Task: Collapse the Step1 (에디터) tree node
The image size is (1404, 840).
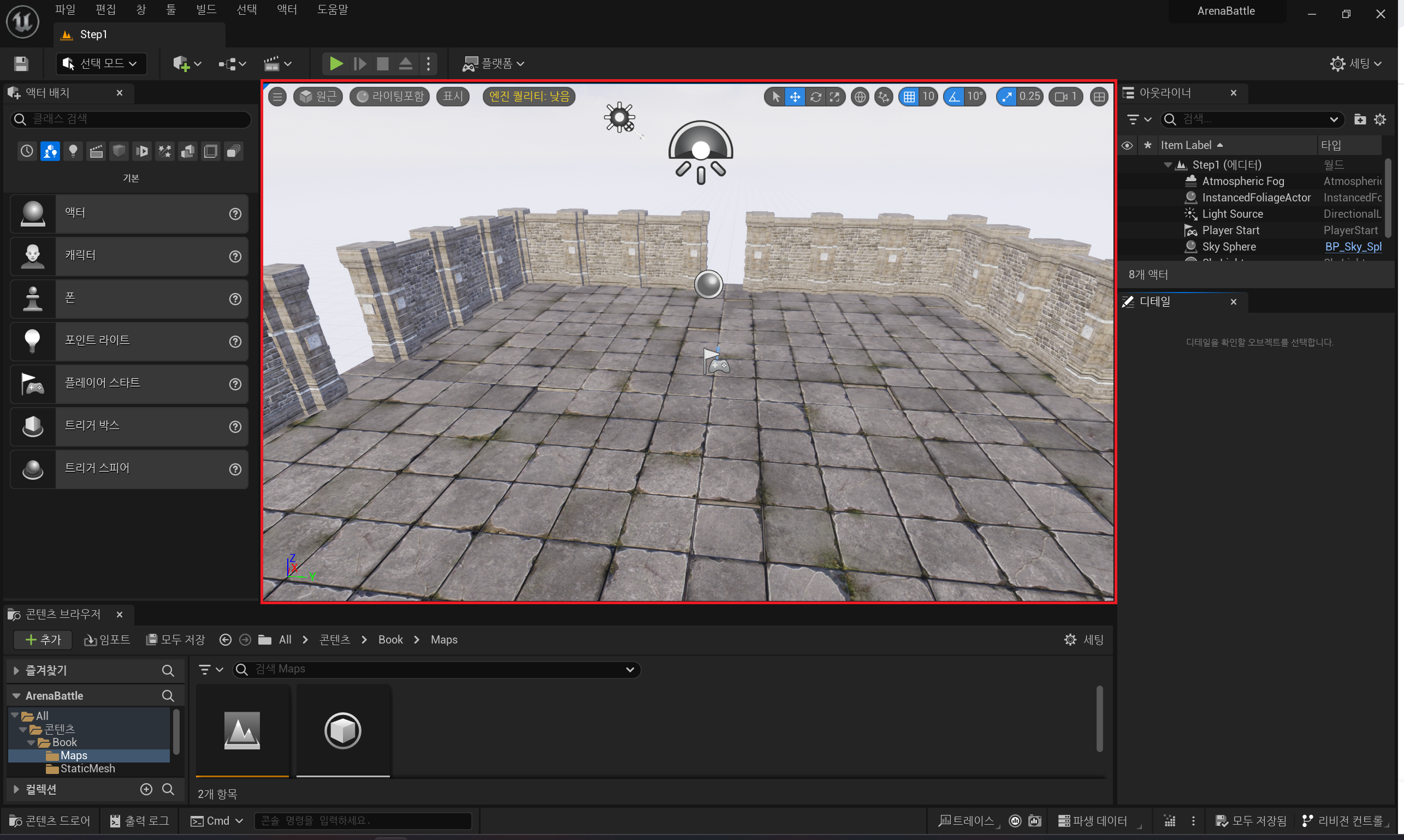Action: 1168,165
